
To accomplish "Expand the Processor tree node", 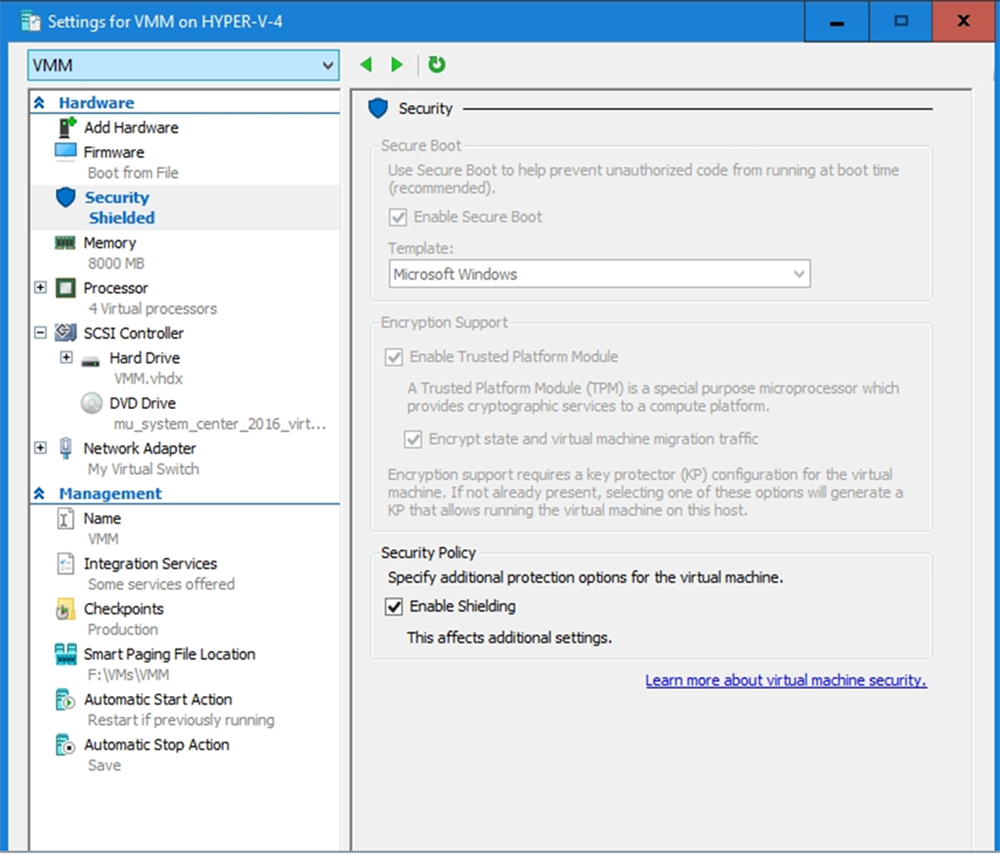I will [x=40, y=288].
